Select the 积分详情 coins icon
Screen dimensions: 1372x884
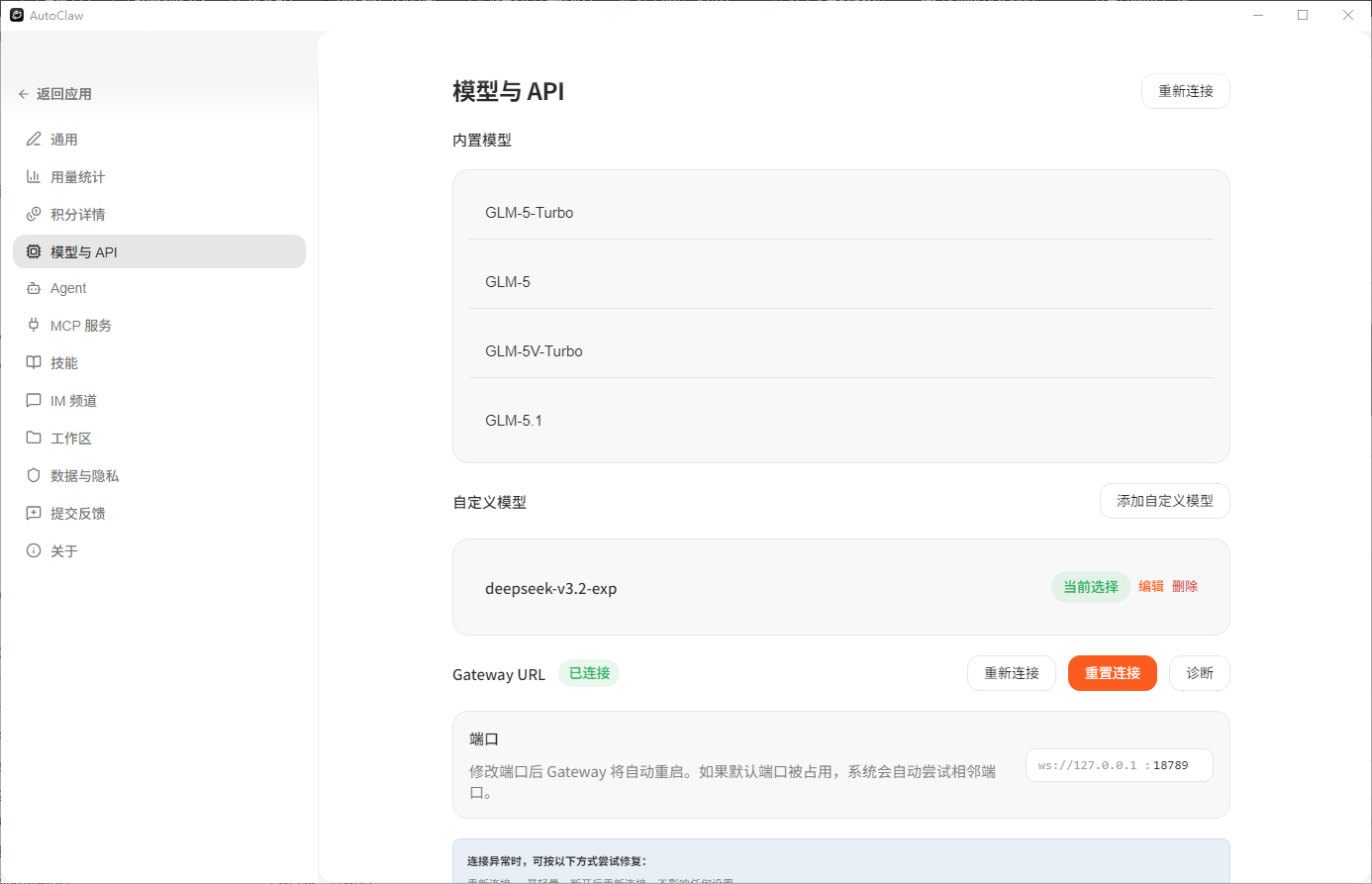34,215
